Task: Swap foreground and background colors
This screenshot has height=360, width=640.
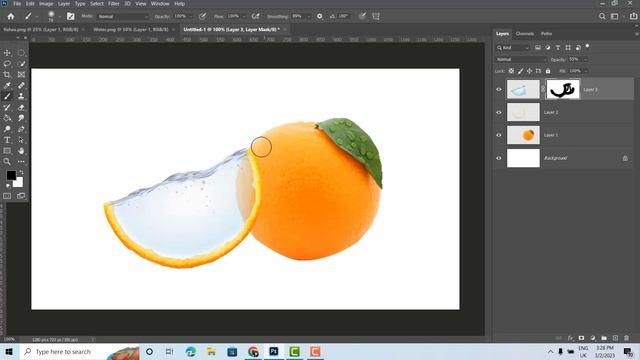Action: click(x=21, y=172)
